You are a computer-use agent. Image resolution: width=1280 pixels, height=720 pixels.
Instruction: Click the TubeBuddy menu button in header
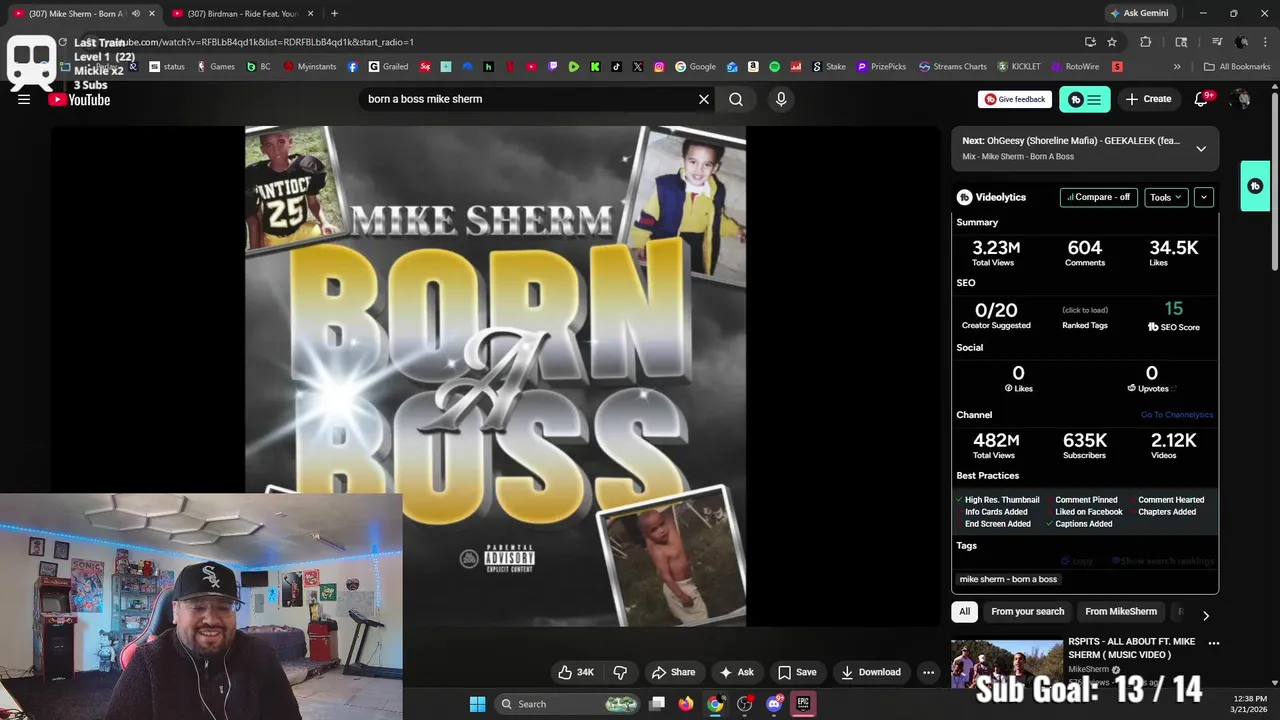tap(1085, 99)
